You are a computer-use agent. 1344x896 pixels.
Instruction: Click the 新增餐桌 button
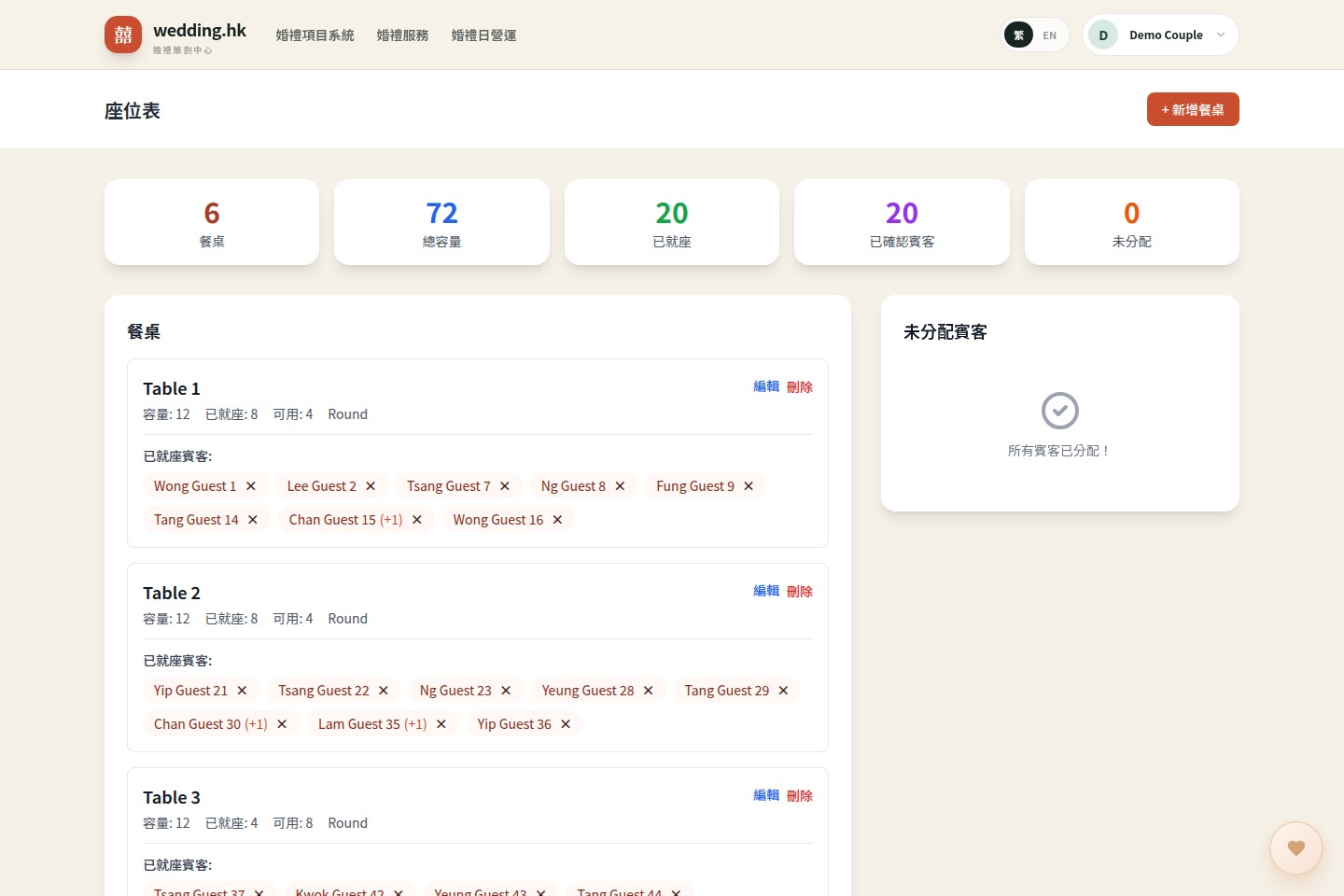coord(1193,109)
